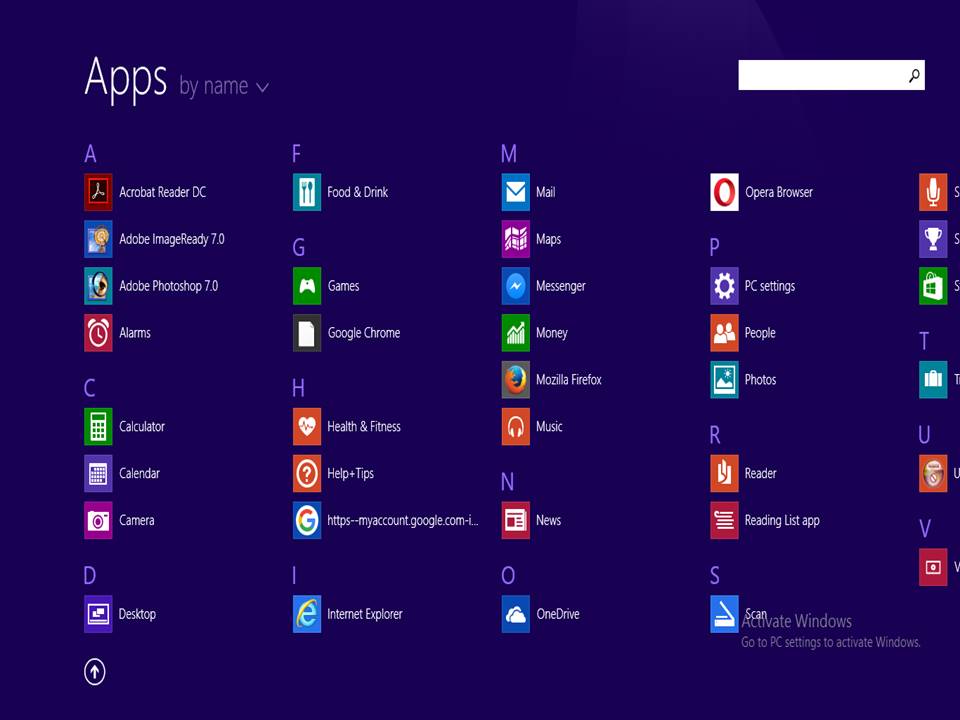The image size is (960, 720).
Task: Open the Store shopping bag icon
Action: pos(933,286)
